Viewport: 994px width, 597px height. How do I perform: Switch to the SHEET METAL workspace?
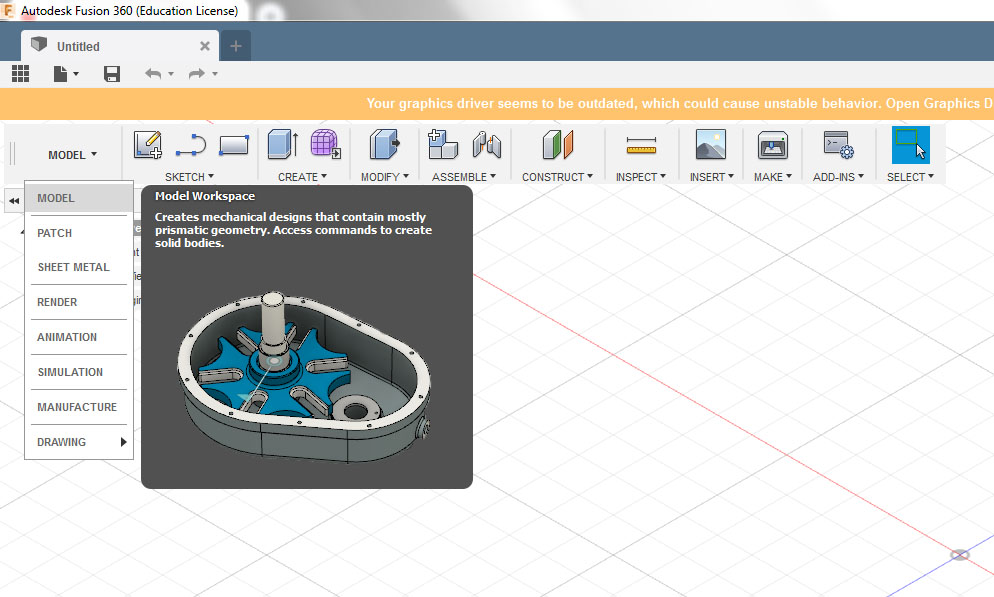point(79,267)
